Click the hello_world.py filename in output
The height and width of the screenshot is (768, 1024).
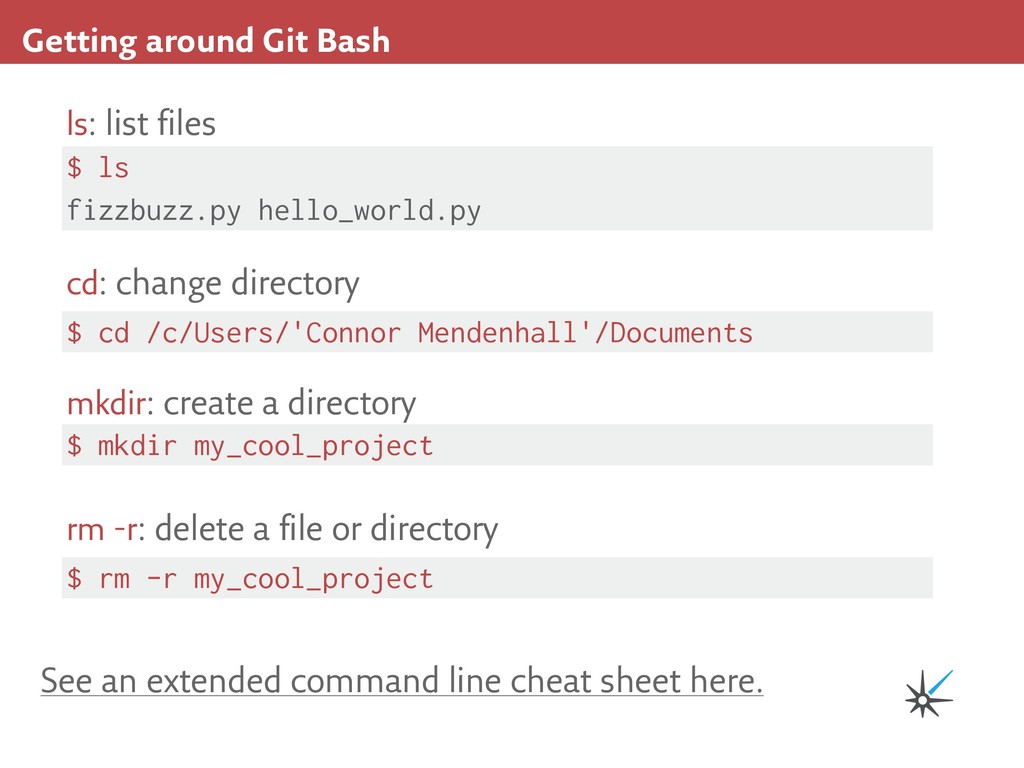(x=369, y=211)
